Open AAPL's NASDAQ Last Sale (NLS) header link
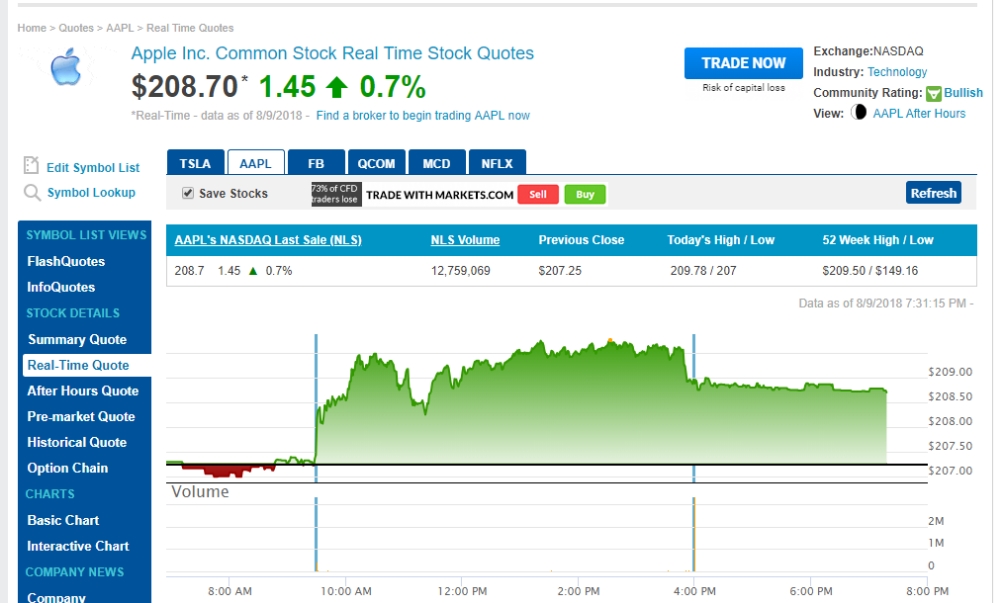 268,240
